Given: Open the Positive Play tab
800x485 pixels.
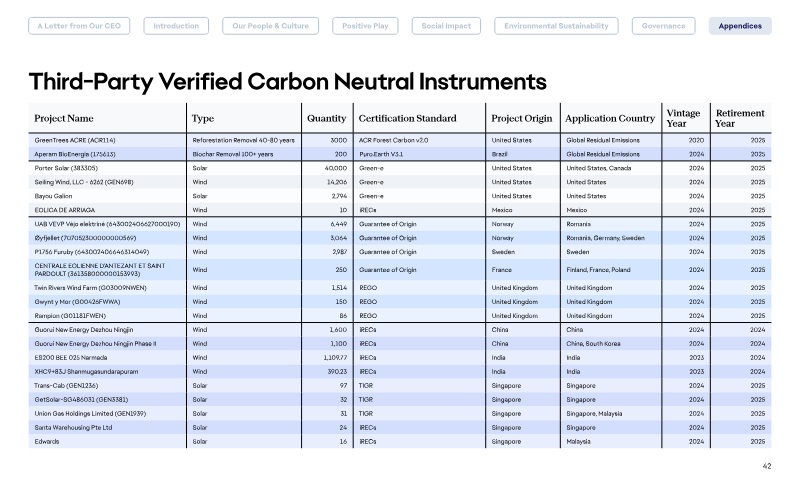Looking at the screenshot, I should click(x=365, y=26).
